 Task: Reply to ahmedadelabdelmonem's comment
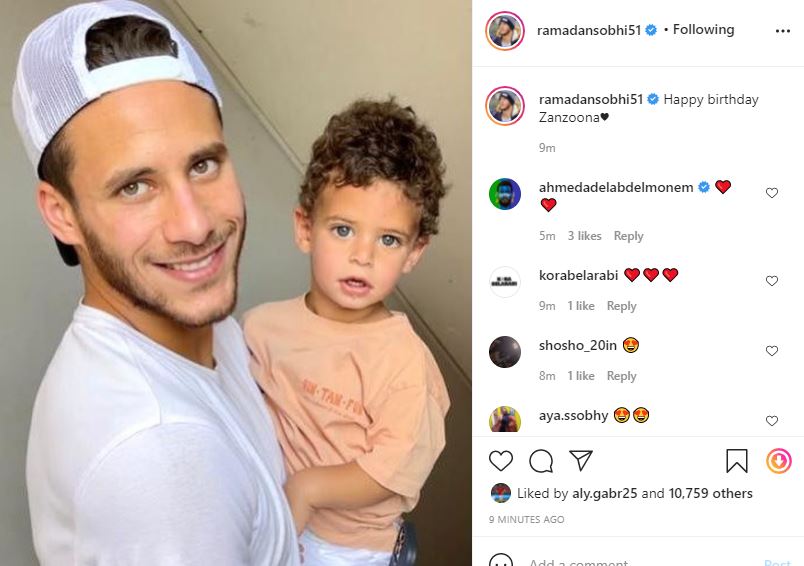tap(628, 236)
